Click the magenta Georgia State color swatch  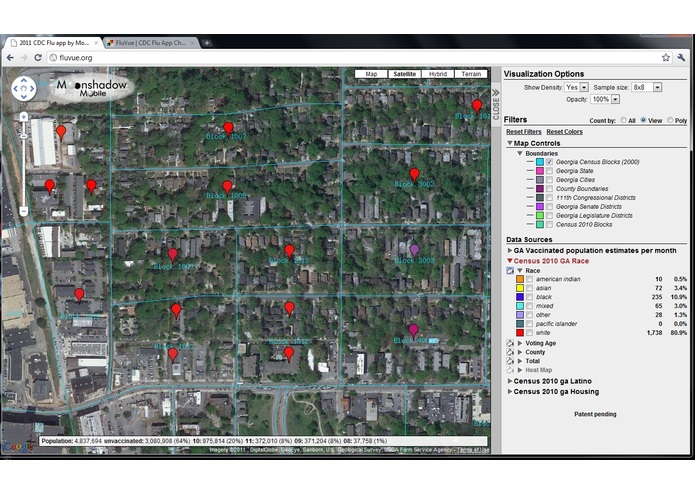tap(539, 171)
